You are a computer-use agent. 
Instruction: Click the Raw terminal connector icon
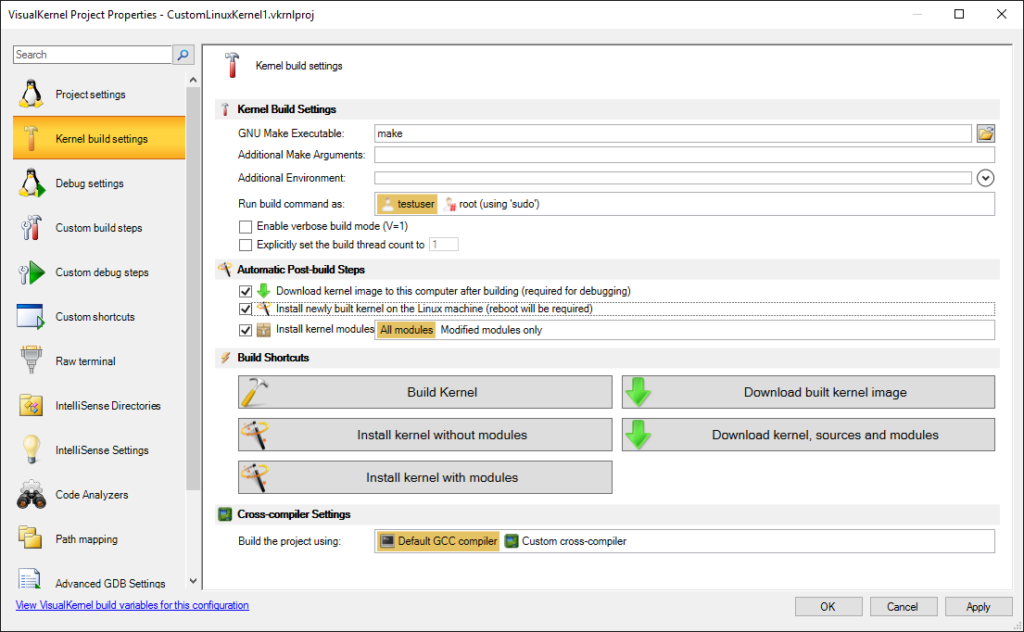click(x=30, y=361)
